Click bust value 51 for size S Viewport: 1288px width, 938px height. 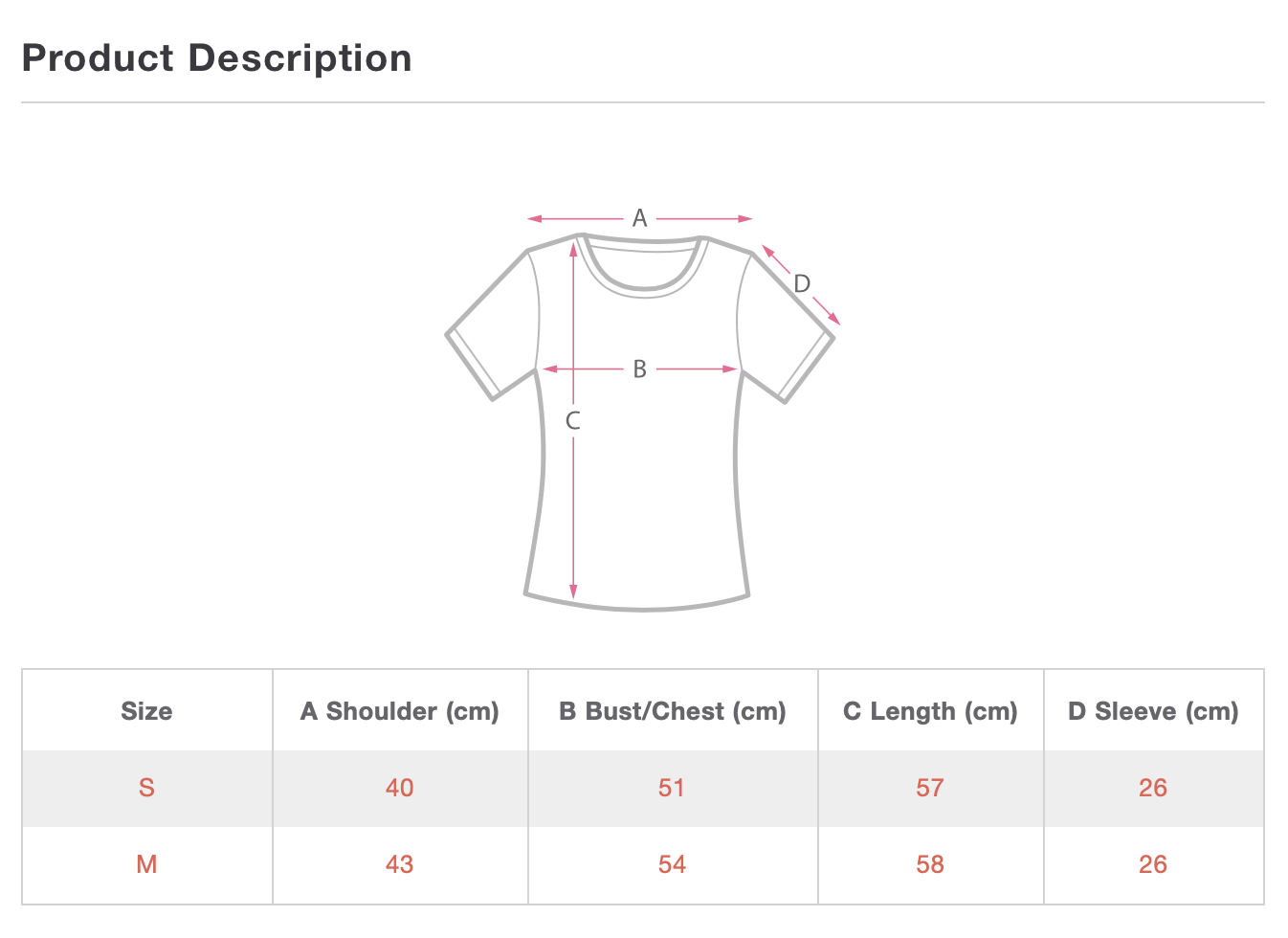672,788
